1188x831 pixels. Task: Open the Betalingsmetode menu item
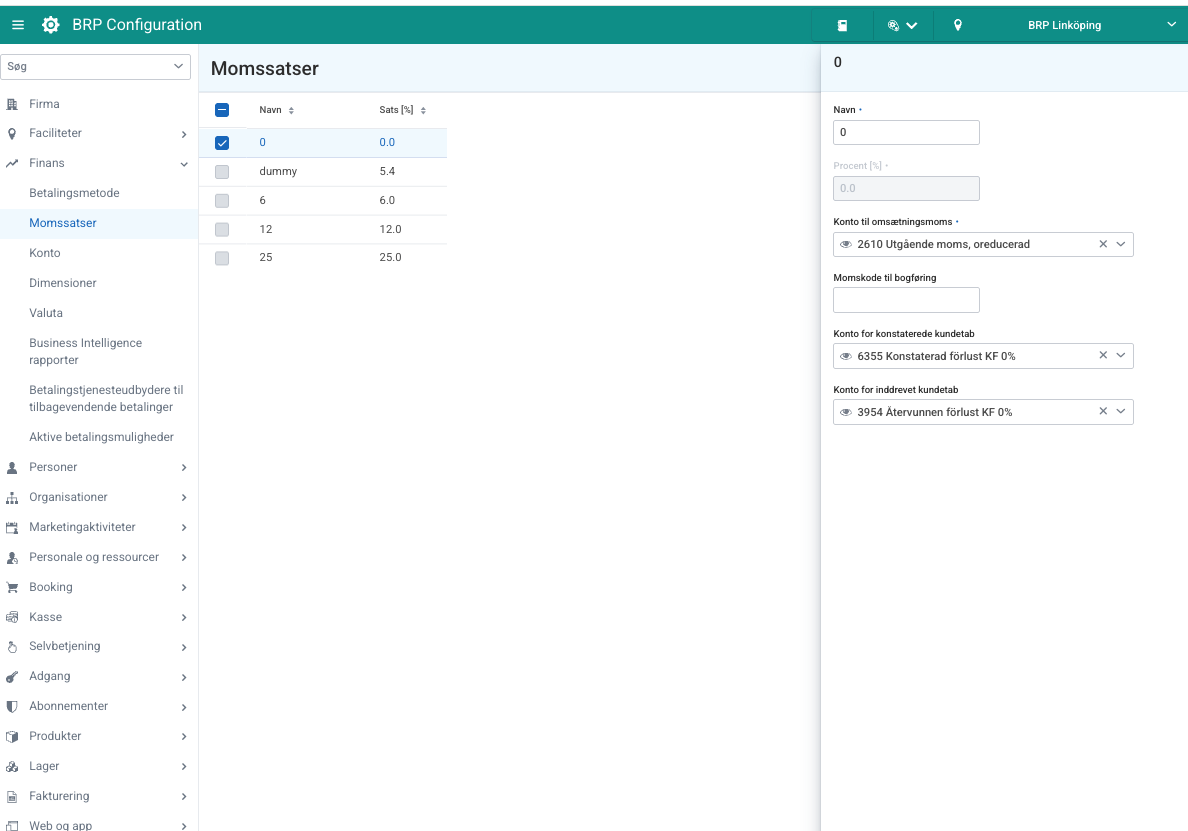tap(74, 193)
